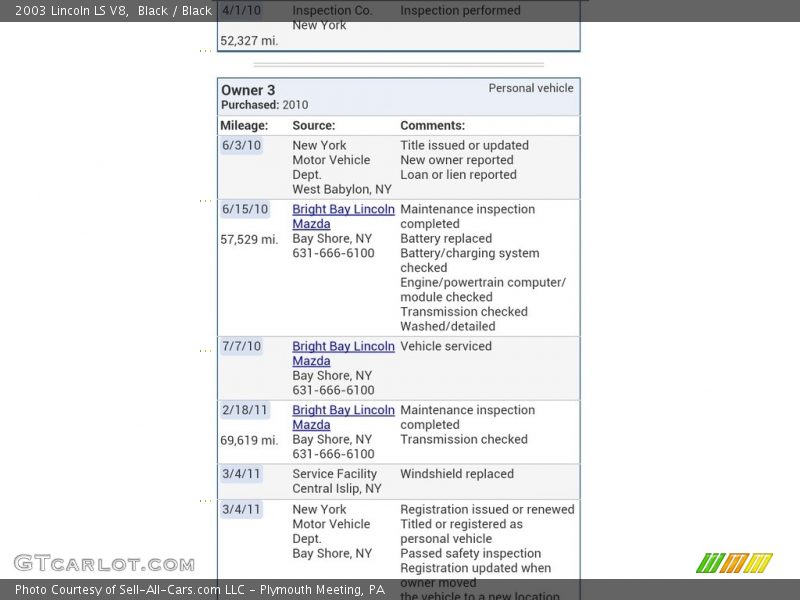
Task: Select the 3/4/11 Service Facility date
Action: click(241, 474)
